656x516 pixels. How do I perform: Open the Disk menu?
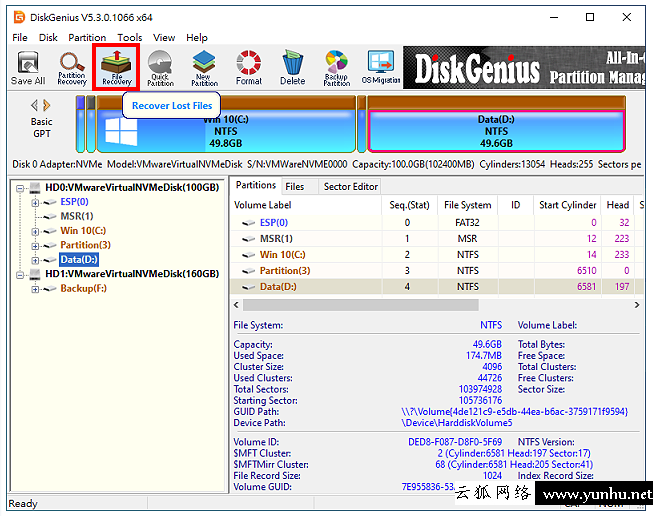[x=48, y=38]
